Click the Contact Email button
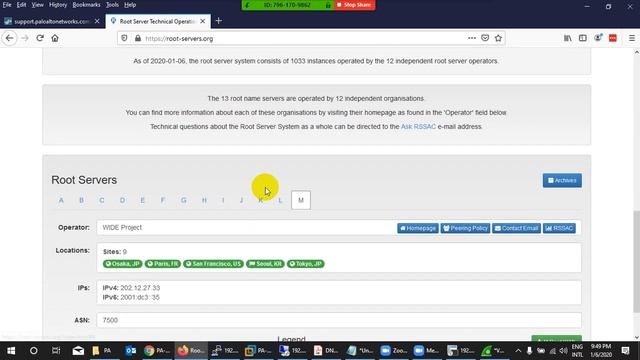640x360 pixels. (x=516, y=228)
